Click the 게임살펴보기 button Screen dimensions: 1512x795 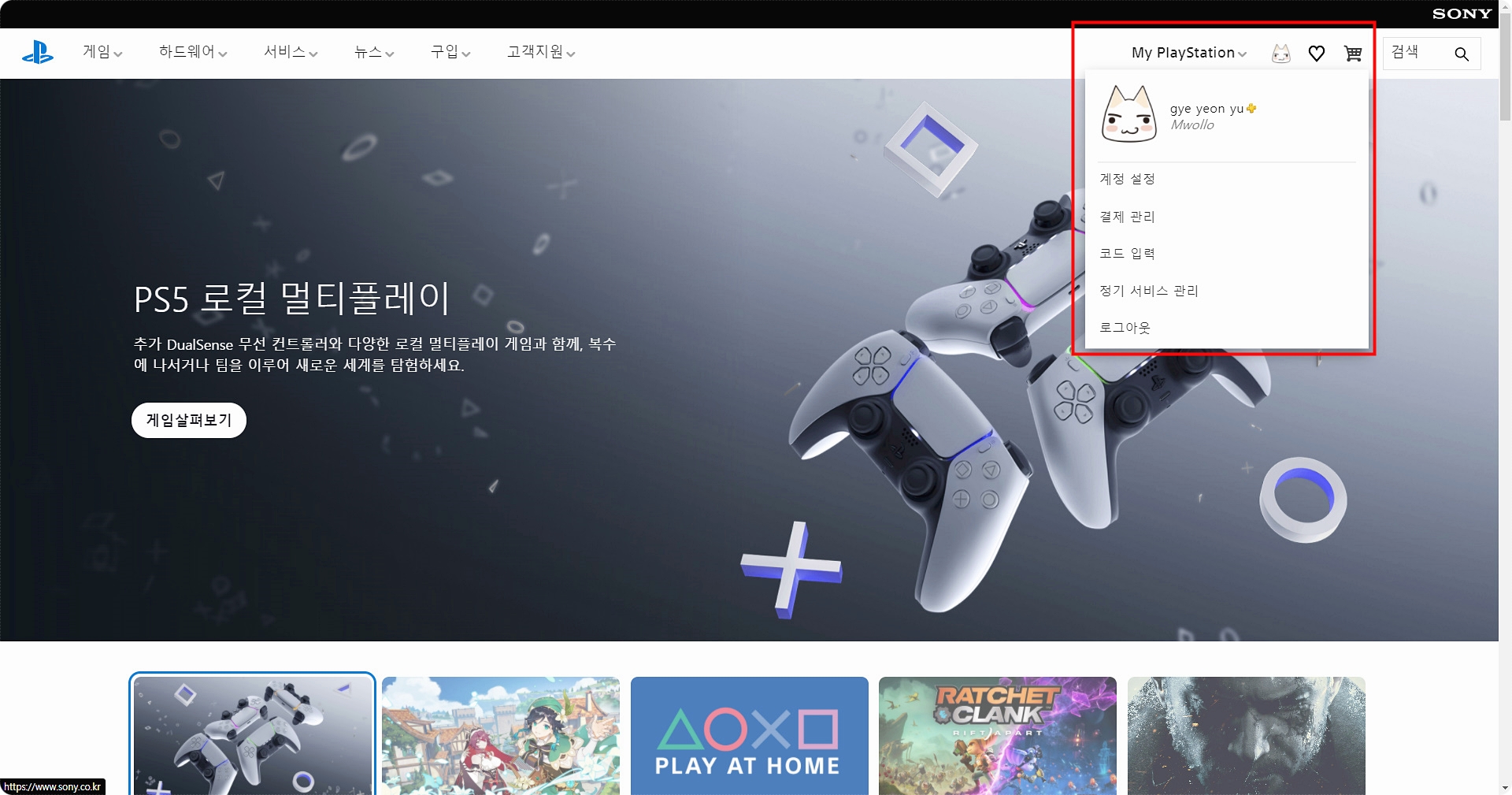[x=189, y=420]
